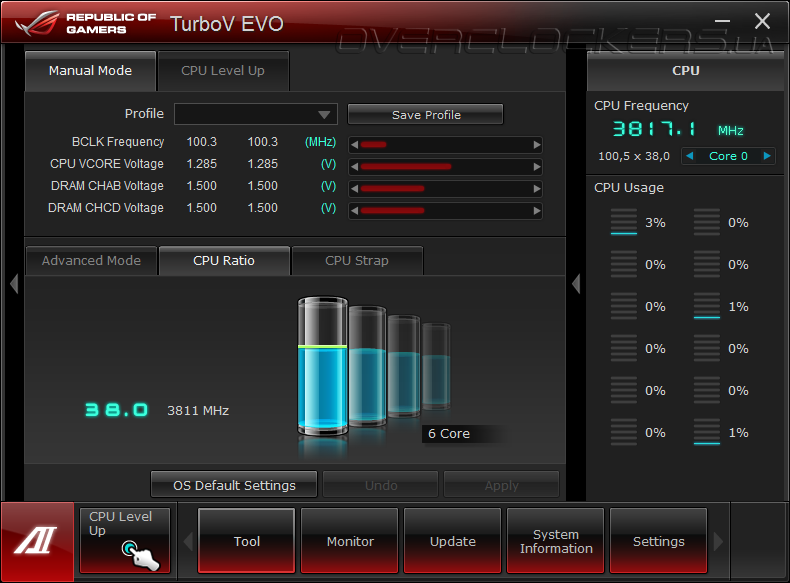This screenshot has height=583, width=790.
Task: Click the Core 0 selector label
Action: click(x=728, y=156)
